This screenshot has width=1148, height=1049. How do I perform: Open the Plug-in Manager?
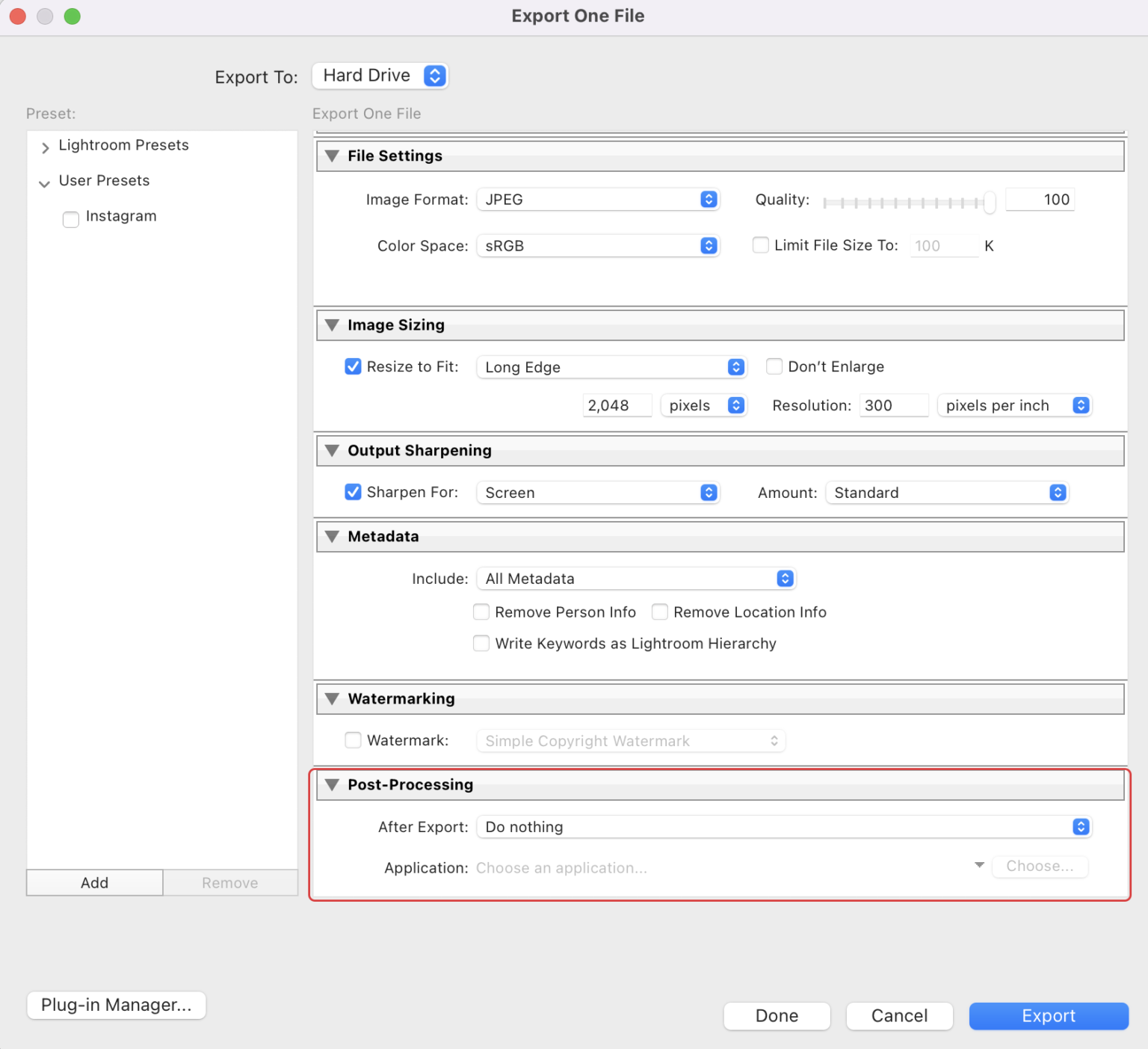coord(116,1005)
